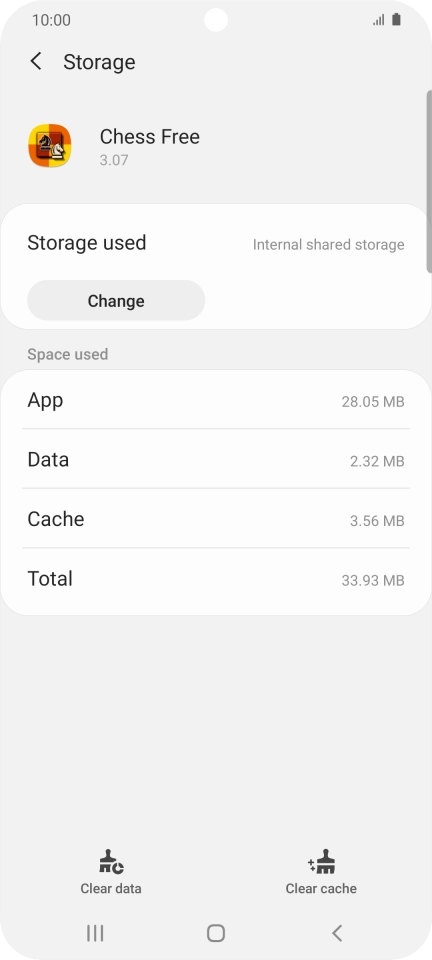Tap the signal strength icon

tap(379, 20)
